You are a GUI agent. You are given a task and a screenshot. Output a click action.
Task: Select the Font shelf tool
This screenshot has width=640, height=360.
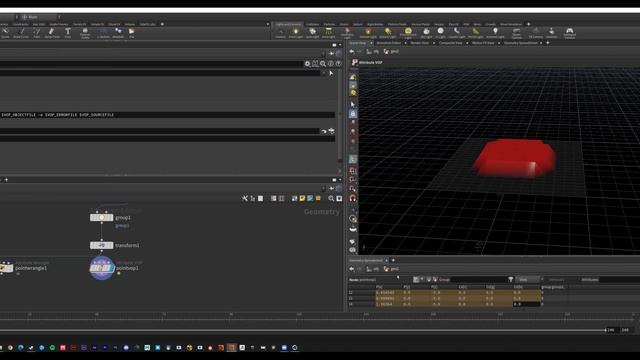point(68,33)
